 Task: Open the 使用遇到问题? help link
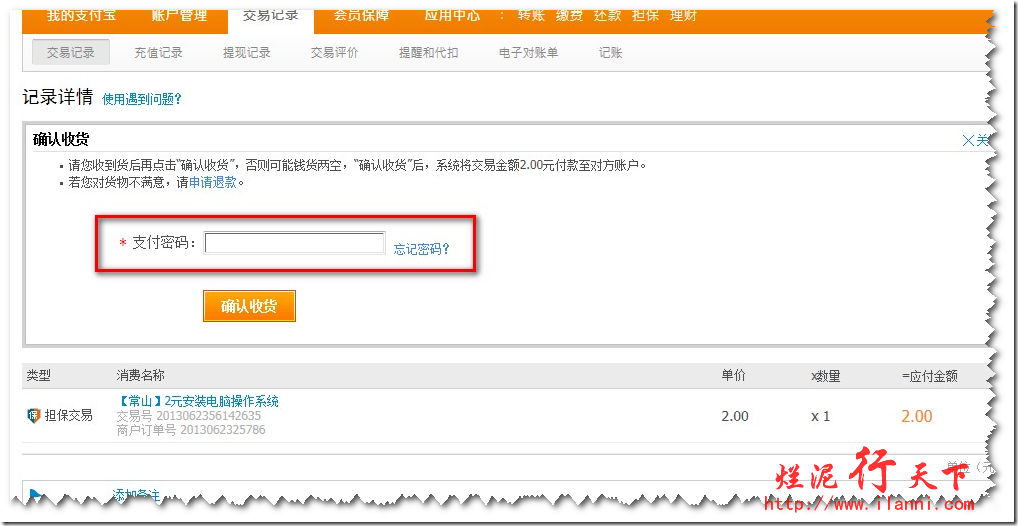tap(142, 99)
